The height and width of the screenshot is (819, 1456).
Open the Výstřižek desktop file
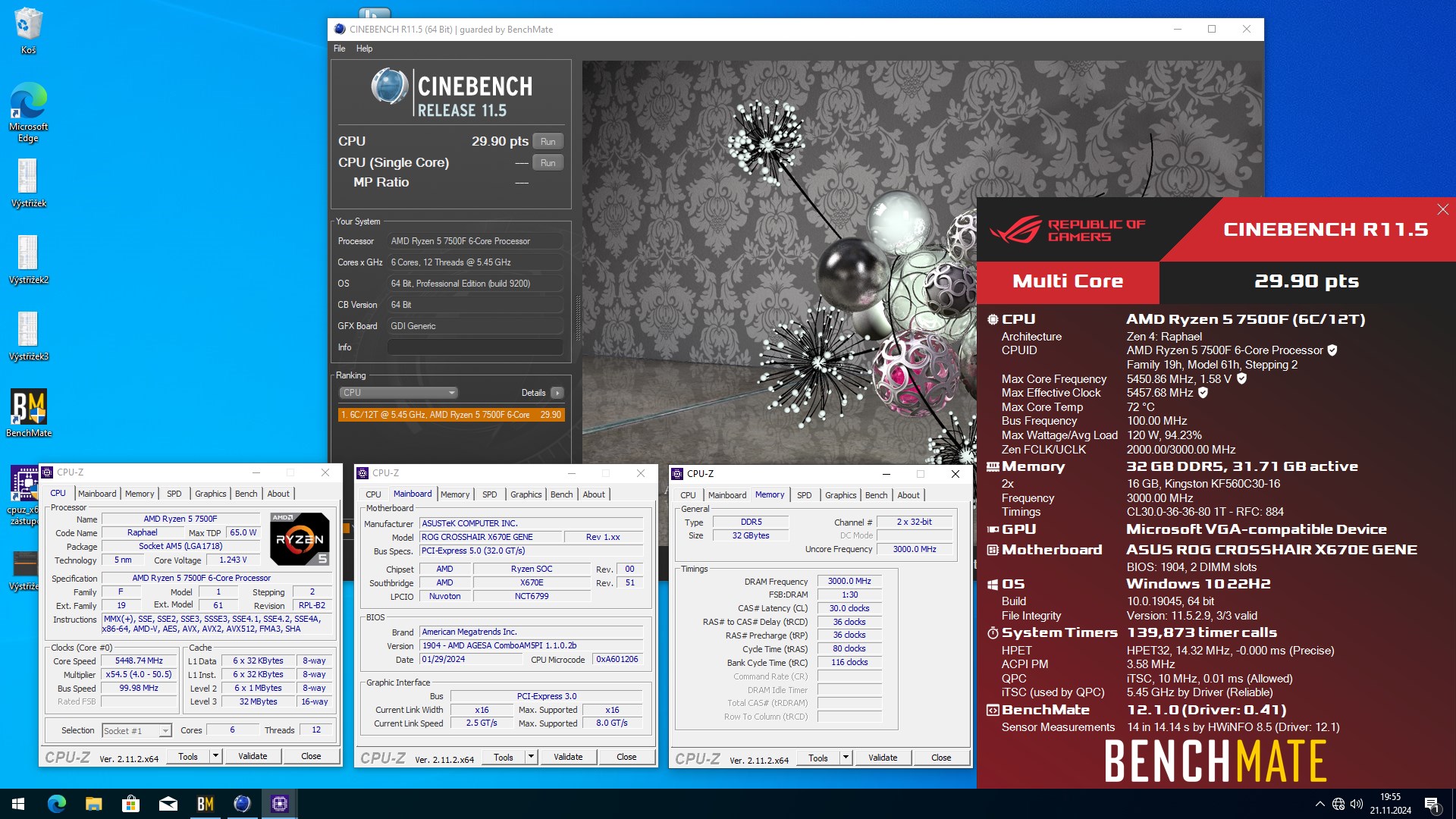click(28, 183)
